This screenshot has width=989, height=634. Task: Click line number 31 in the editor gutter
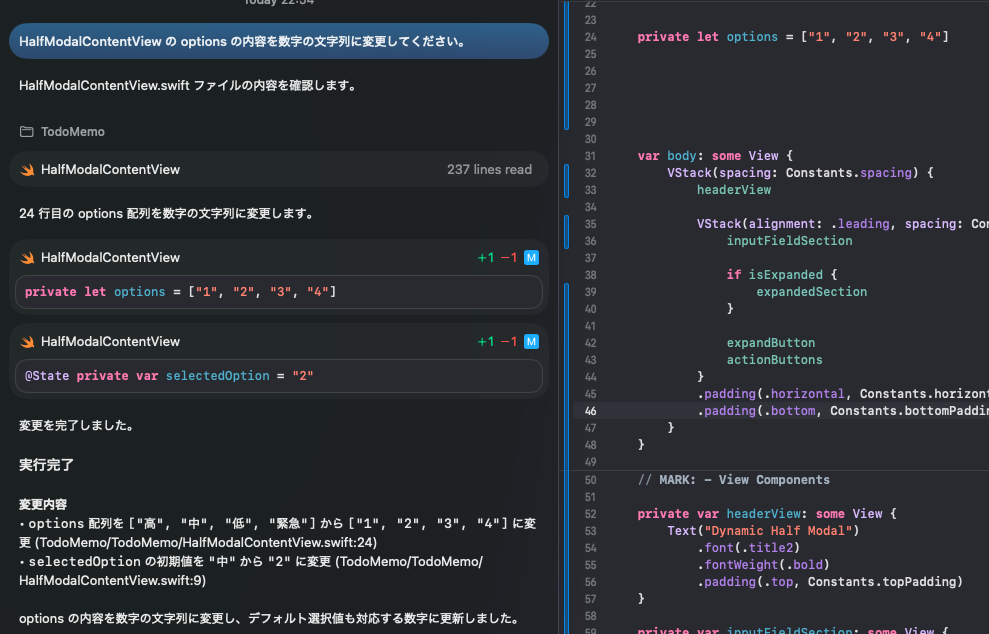590,156
